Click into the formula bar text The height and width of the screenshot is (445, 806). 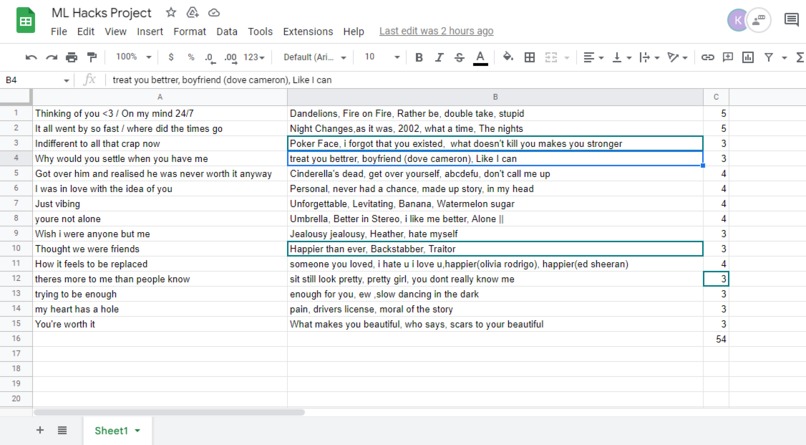pyautogui.click(x=222, y=80)
